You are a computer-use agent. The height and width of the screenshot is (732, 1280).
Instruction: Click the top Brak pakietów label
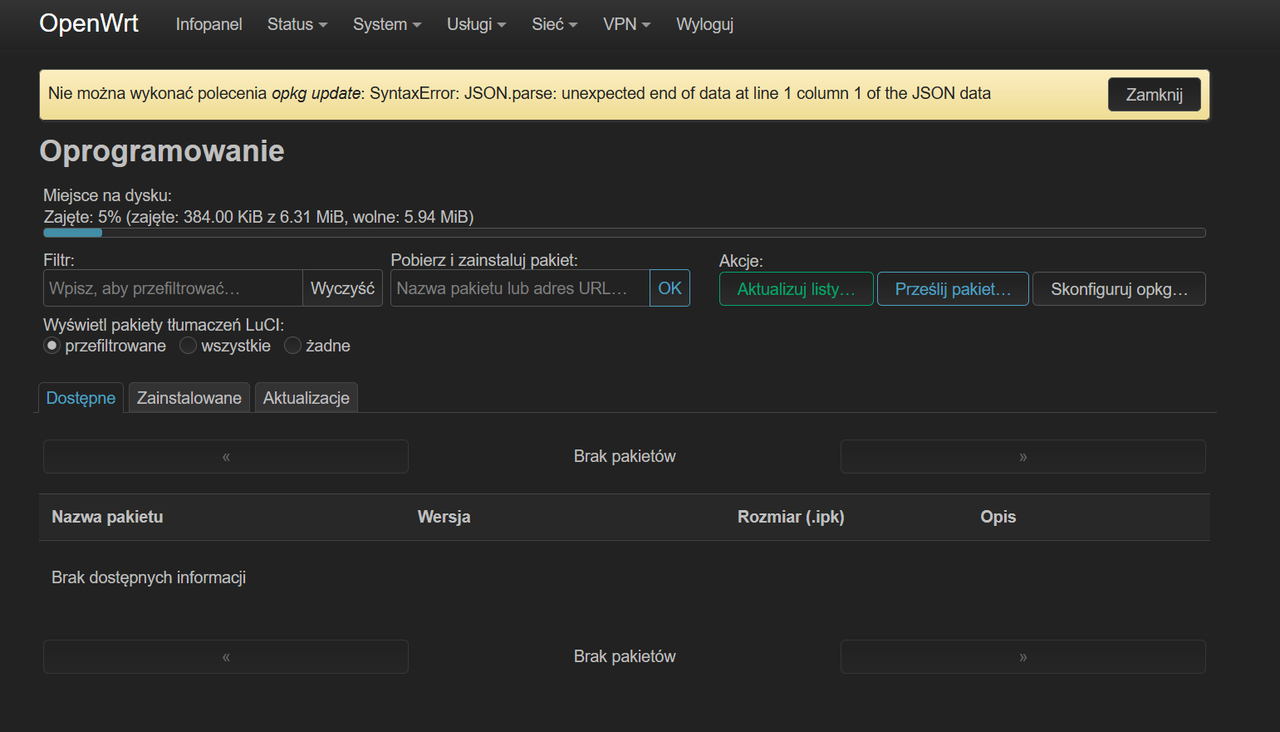coord(625,456)
